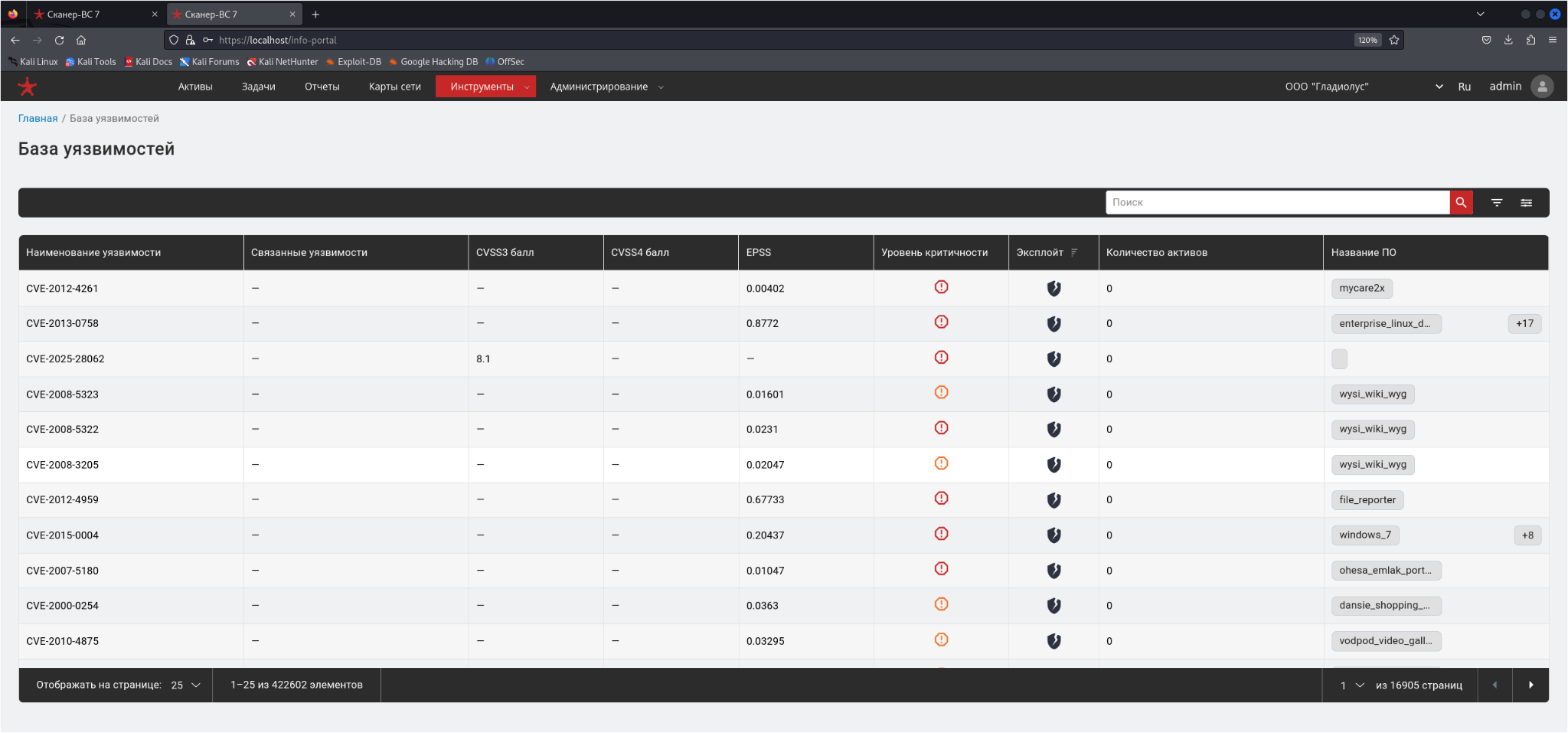Click the 120% zoom level indicator
Image resolution: width=1568 pixels, height=733 pixels.
point(1367,40)
